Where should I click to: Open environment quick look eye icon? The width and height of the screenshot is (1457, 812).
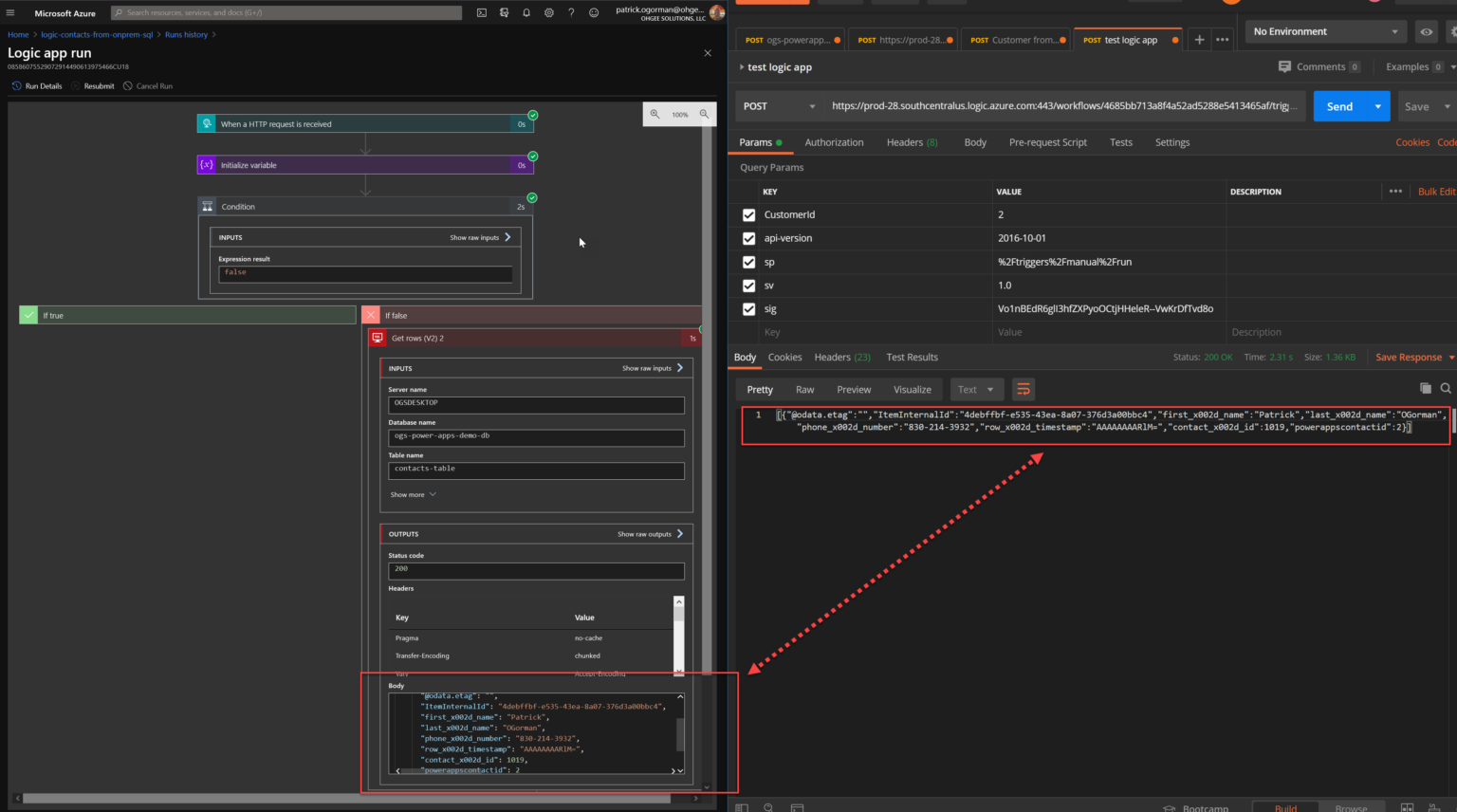[x=1426, y=31]
